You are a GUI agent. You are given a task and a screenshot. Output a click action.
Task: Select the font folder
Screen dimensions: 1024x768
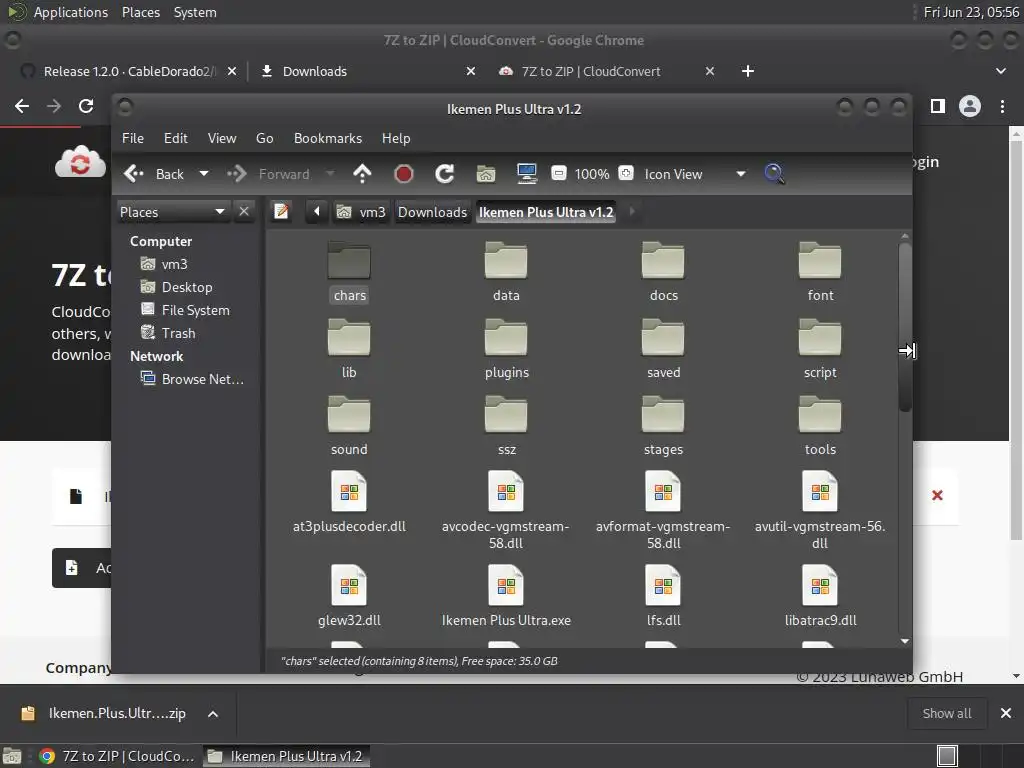820,271
